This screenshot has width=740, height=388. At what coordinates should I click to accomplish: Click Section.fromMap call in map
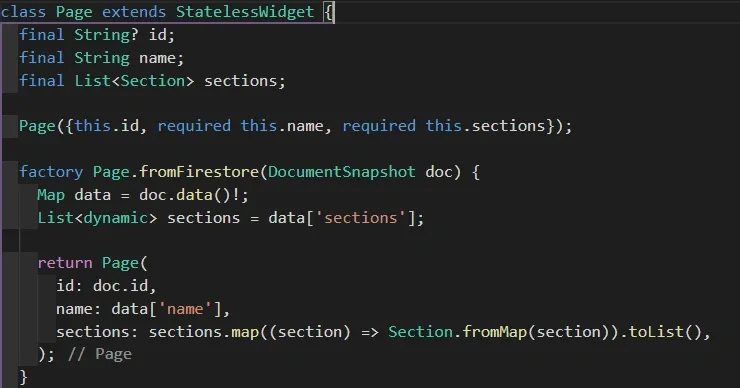(457, 332)
